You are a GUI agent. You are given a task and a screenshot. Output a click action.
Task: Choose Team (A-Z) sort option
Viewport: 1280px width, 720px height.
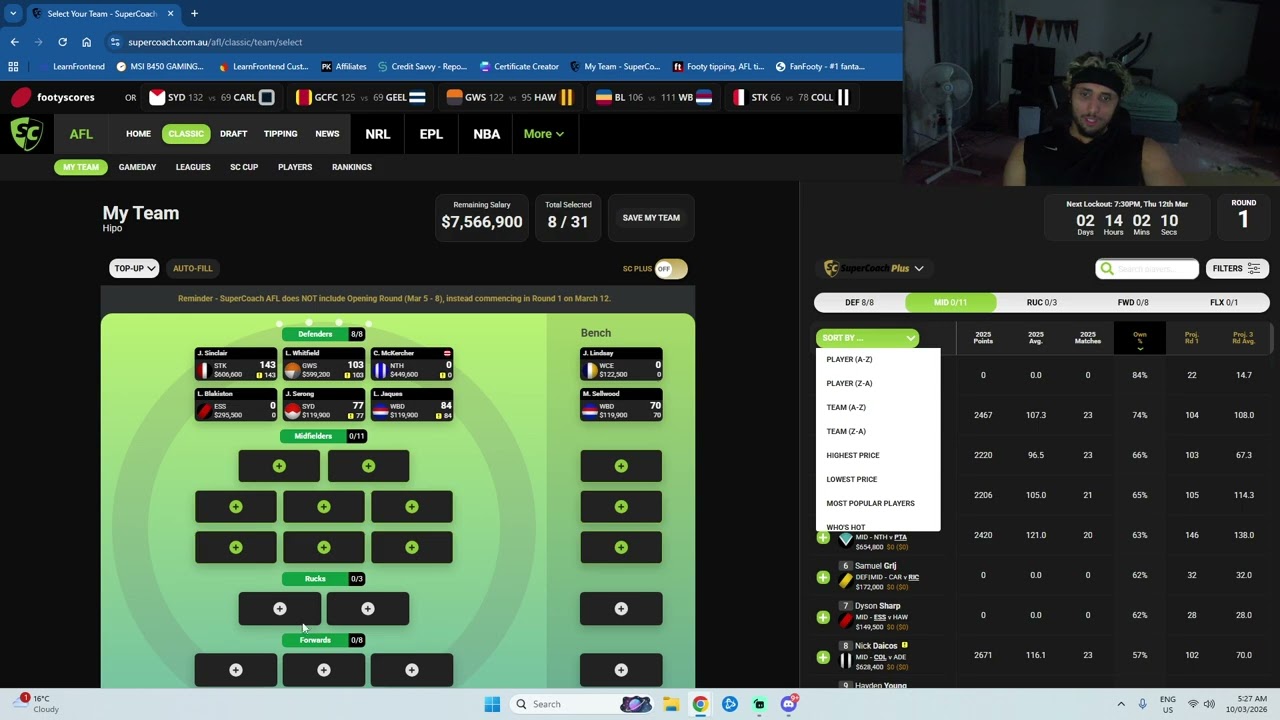846,407
